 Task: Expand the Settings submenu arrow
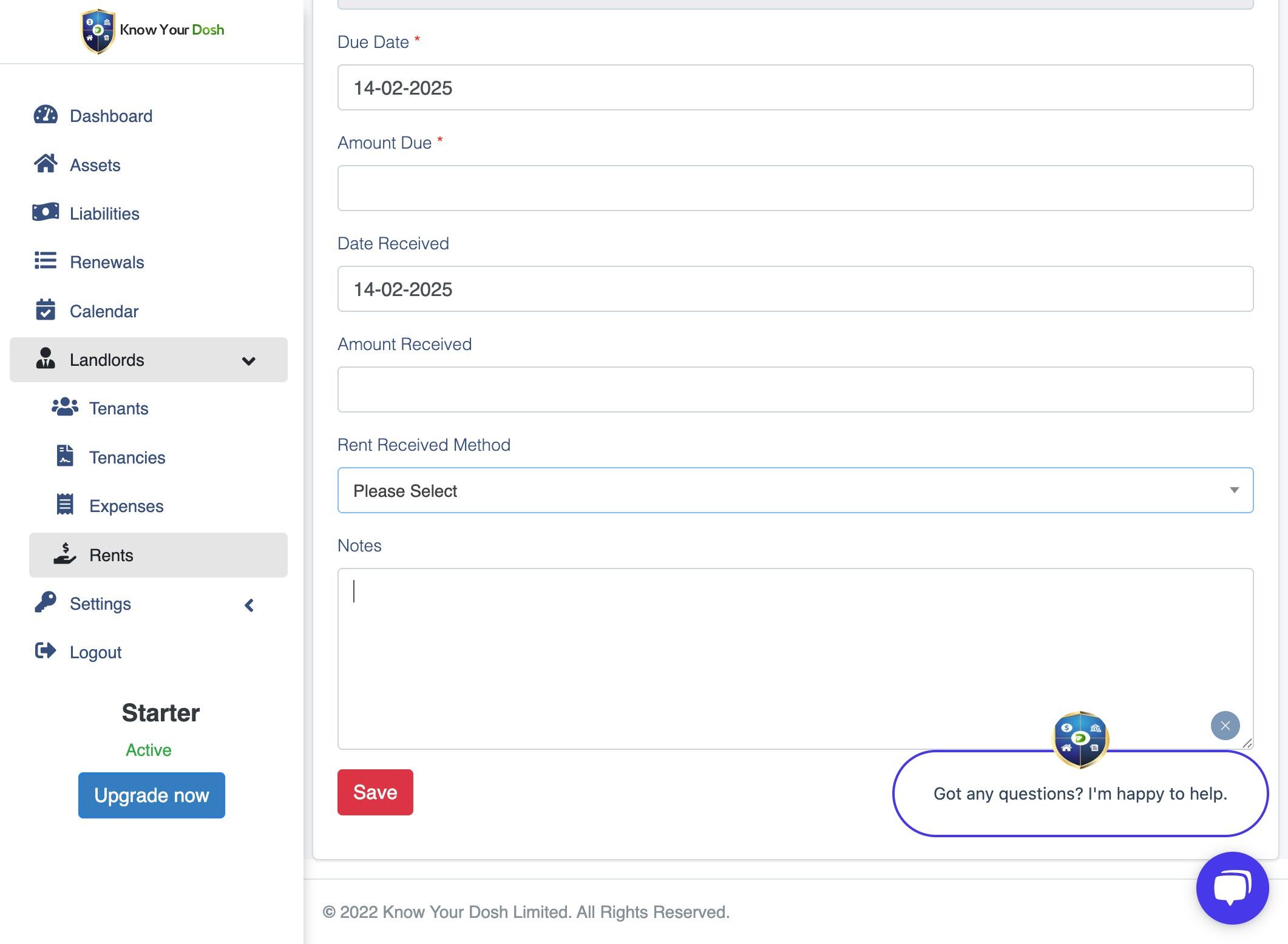249,605
